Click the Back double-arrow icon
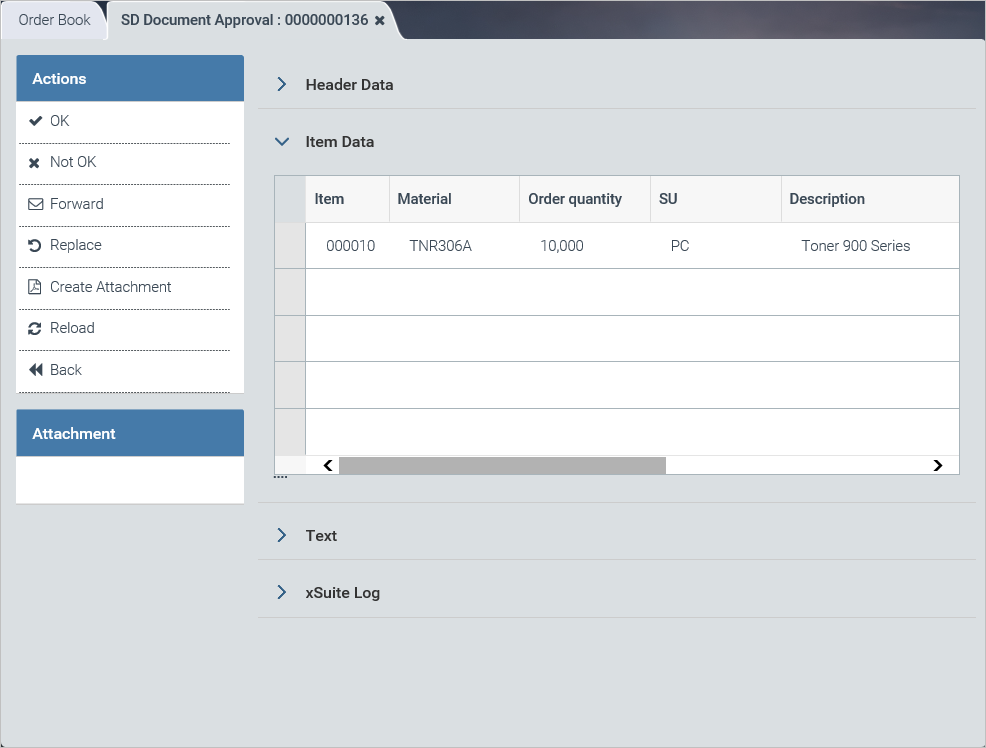Image resolution: width=986 pixels, height=748 pixels. click(35, 370)
